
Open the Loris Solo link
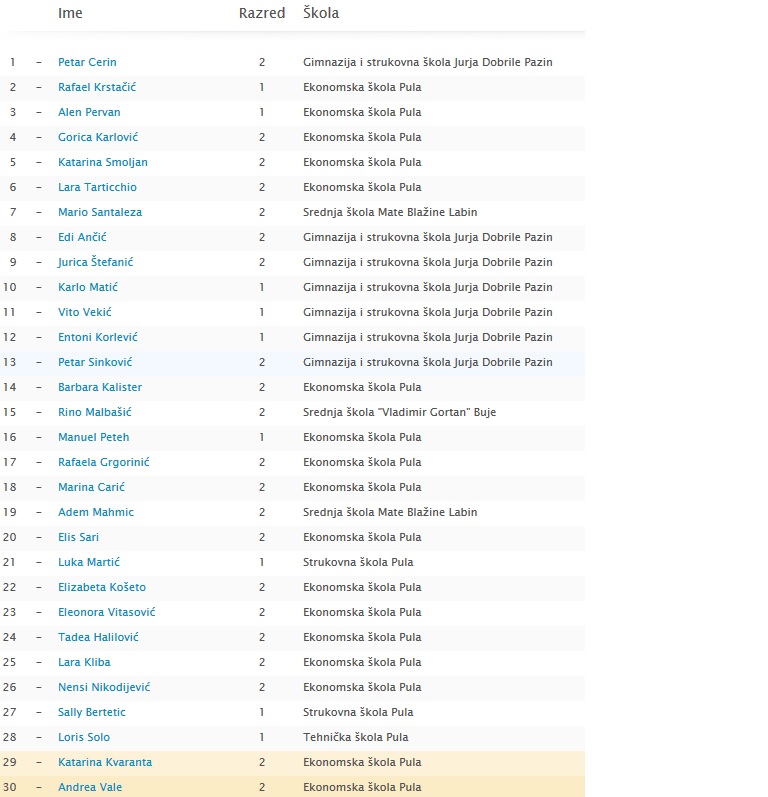coord(84,737)
